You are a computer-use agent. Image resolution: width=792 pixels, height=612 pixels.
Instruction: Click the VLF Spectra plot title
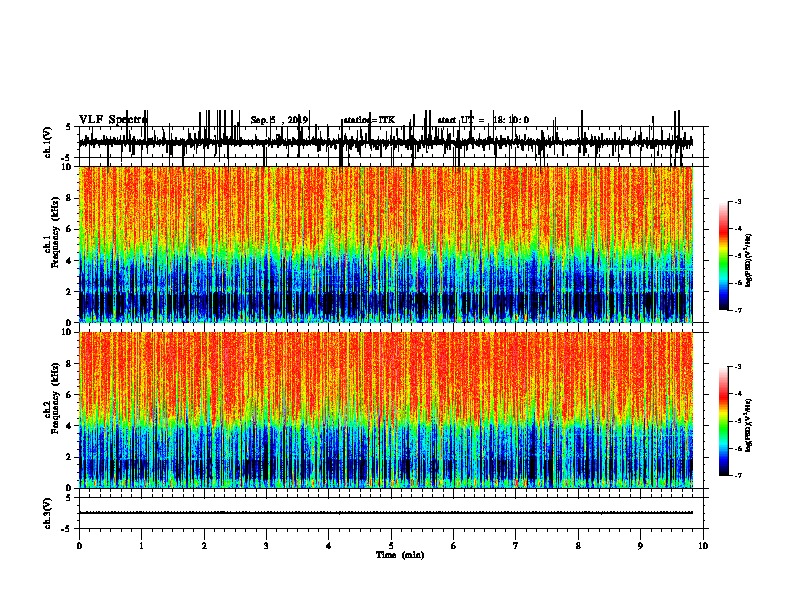coord(113,120)
